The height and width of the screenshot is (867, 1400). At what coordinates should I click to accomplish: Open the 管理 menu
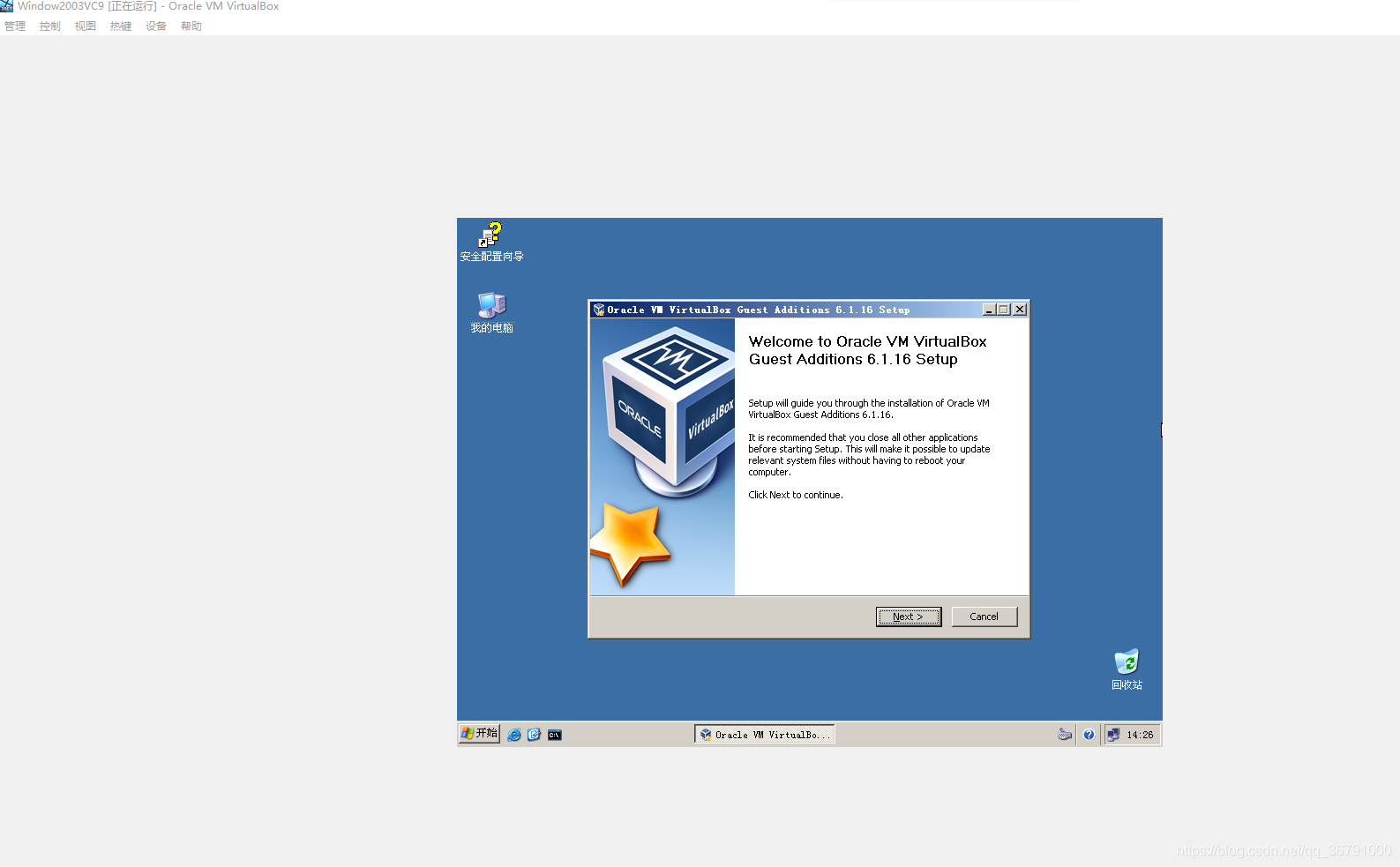[15, 26]
